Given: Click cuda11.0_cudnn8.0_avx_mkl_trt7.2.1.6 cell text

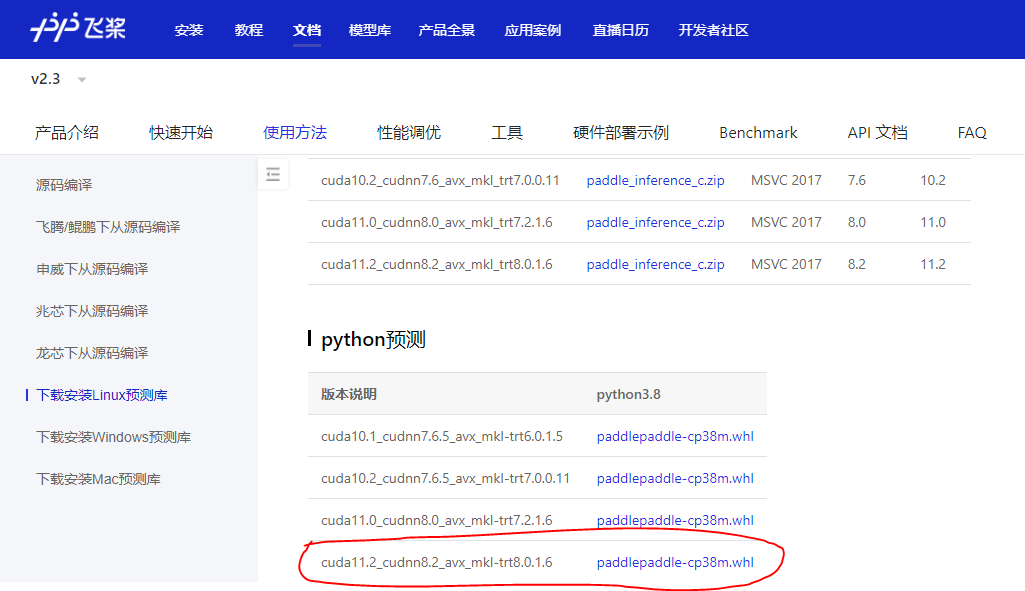Looking at the screenshot, I should (437, 222).
